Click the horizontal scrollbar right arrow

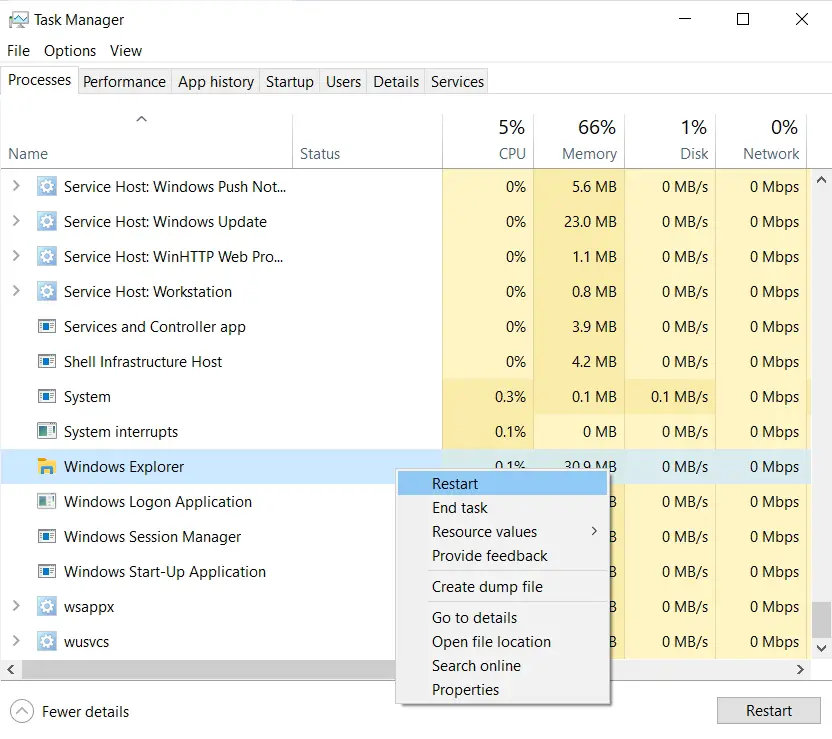pyautogui.click(x=800, y=670)
